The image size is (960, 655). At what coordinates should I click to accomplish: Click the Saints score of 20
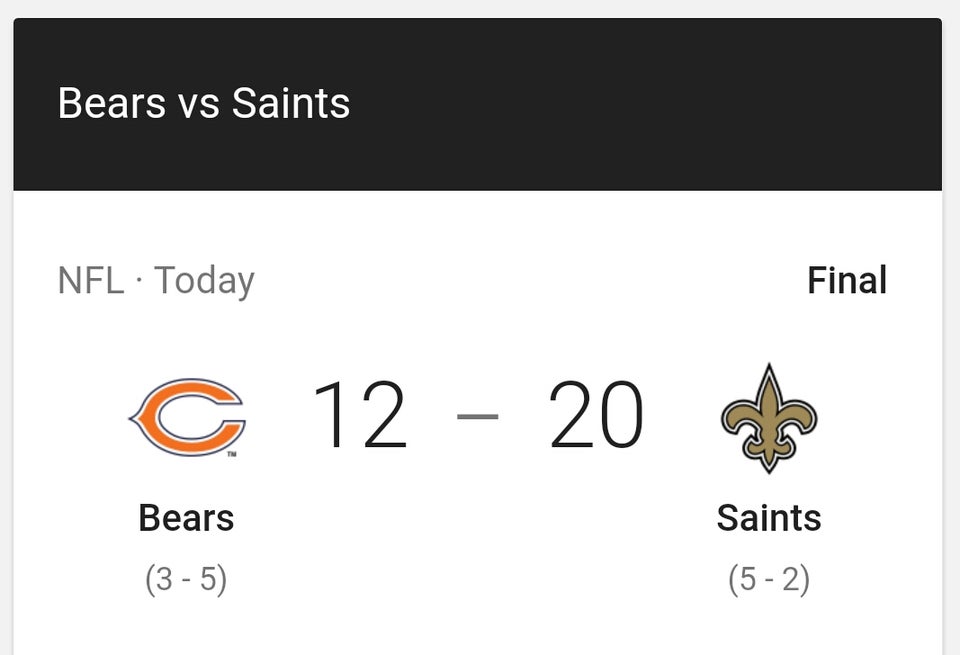point(596,414)
